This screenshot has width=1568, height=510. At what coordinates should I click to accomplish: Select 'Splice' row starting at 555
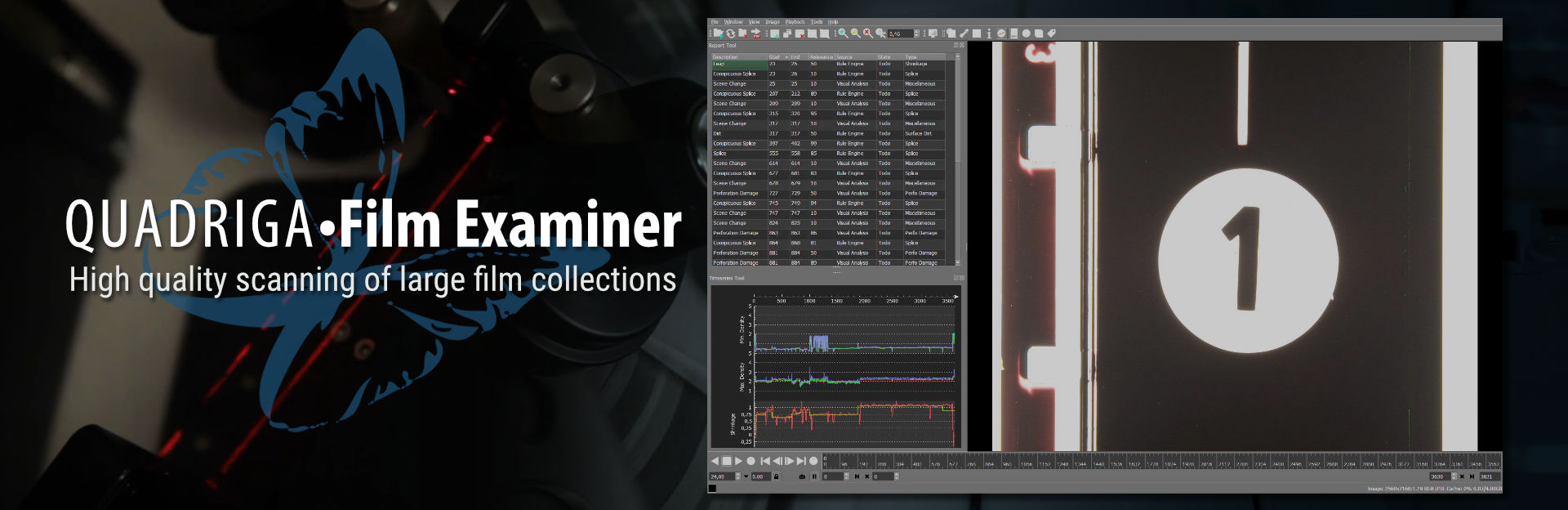click(x=828, y=153)
